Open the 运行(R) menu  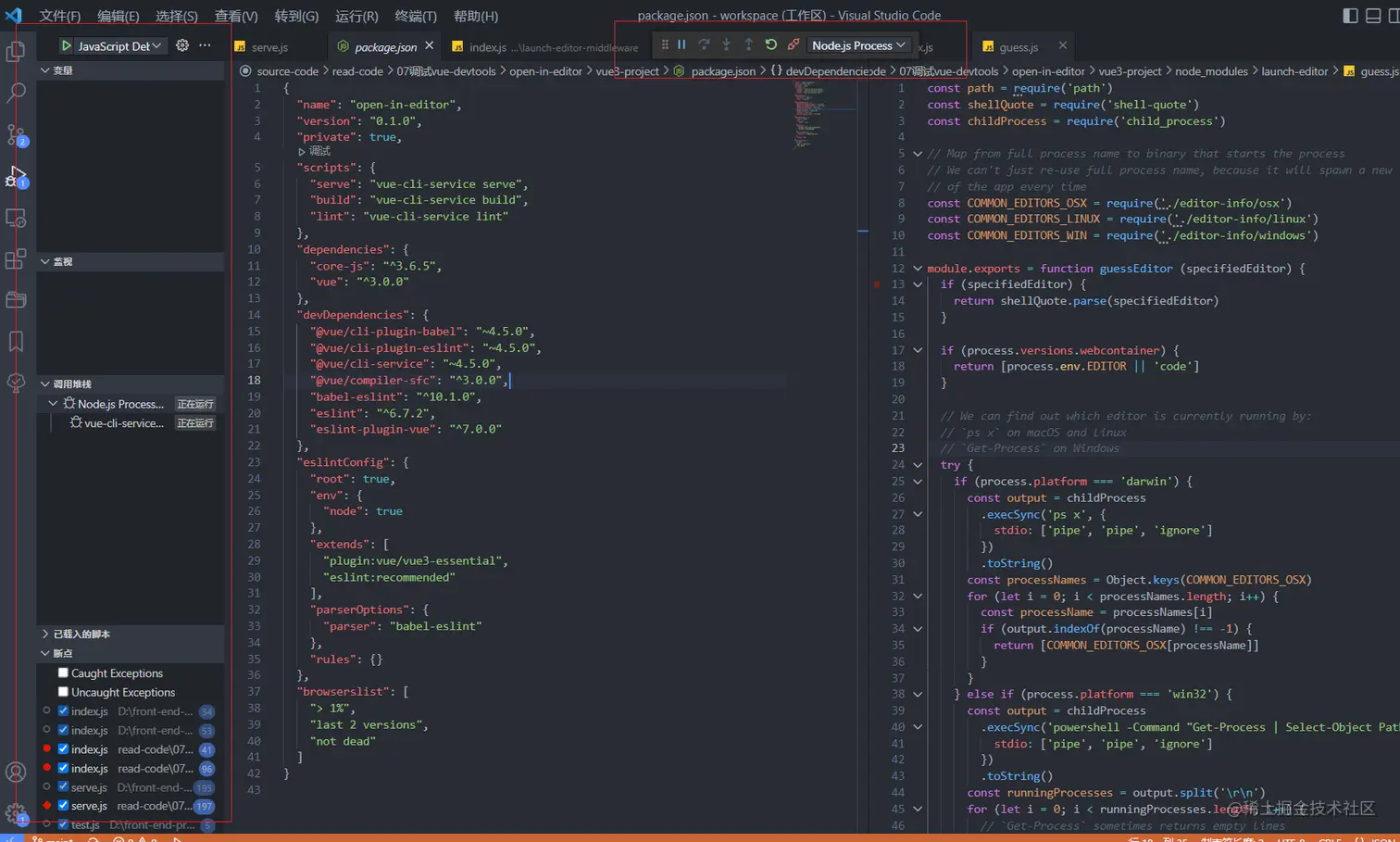[x=356, y=16]
